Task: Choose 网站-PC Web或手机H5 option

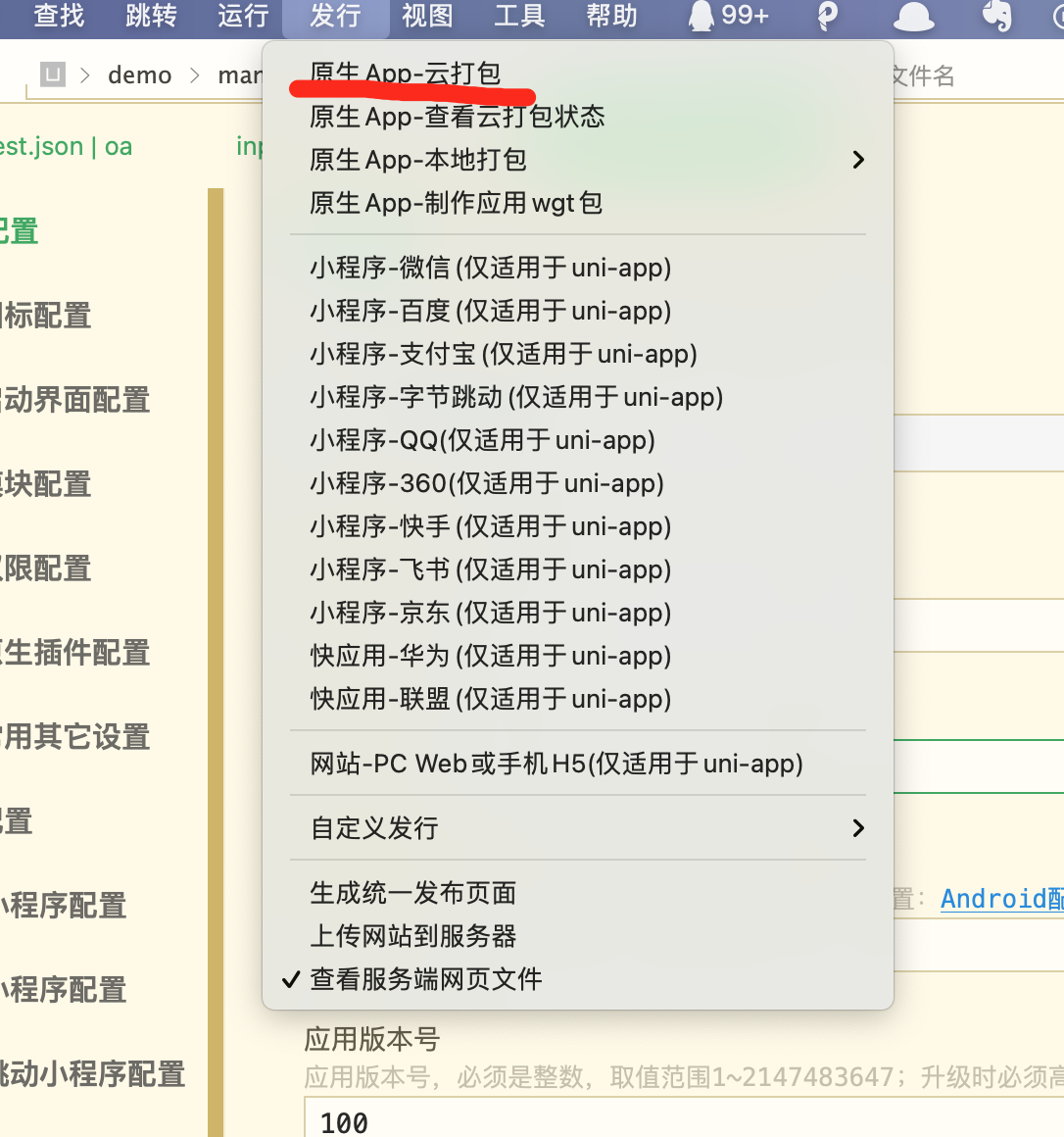Action: (x=578, y=764)
